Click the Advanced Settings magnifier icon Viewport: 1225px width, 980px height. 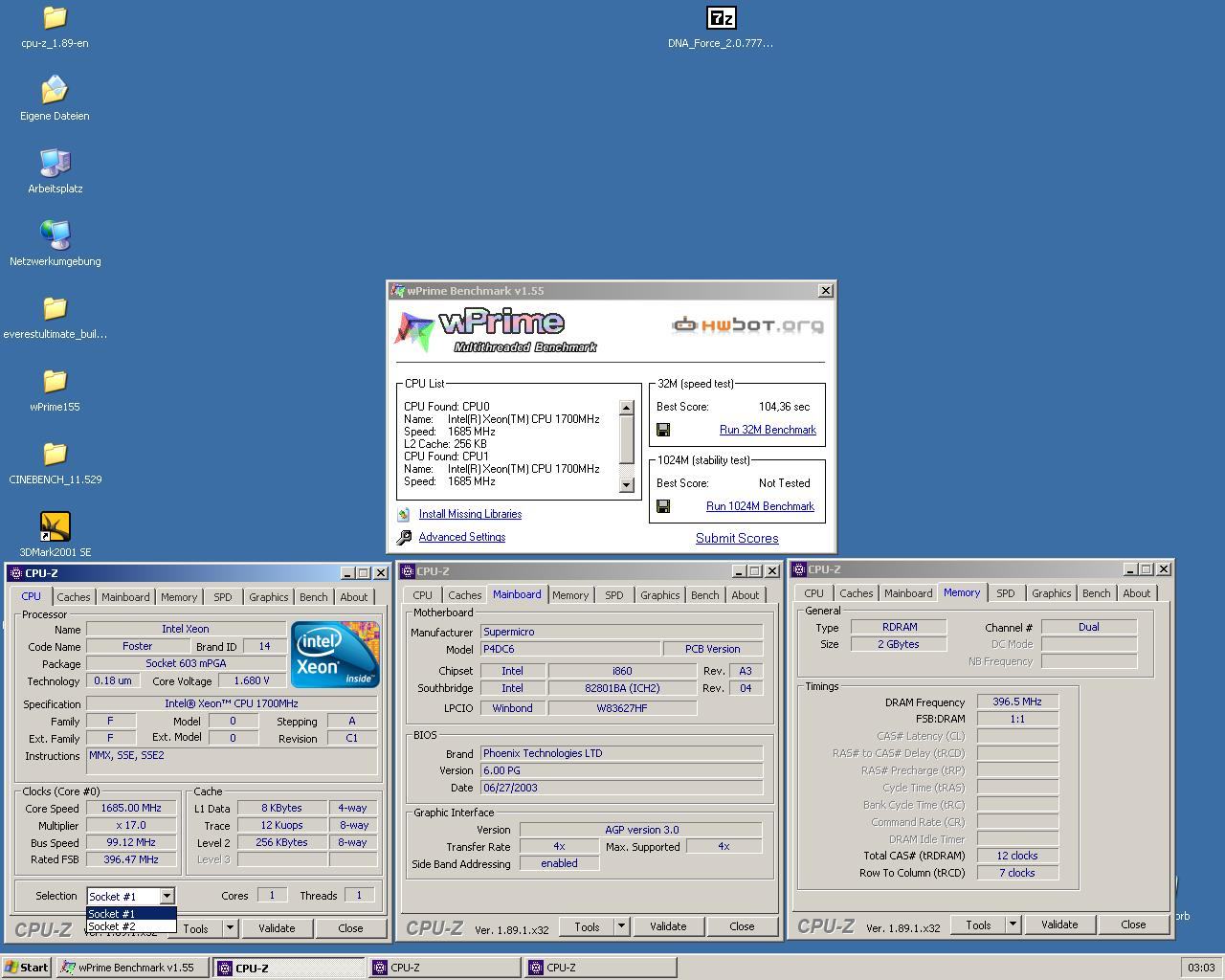coord(404,537)
